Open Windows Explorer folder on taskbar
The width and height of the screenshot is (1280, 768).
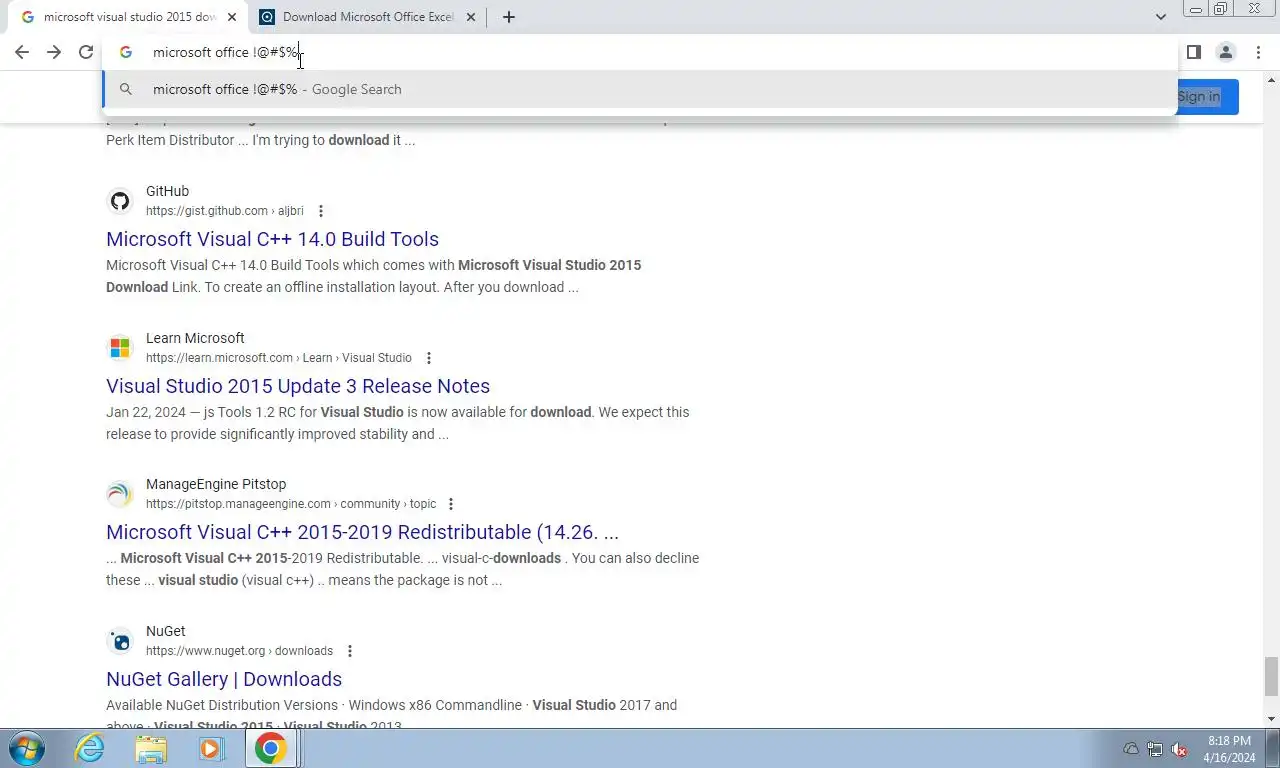[x=151, y=748]
